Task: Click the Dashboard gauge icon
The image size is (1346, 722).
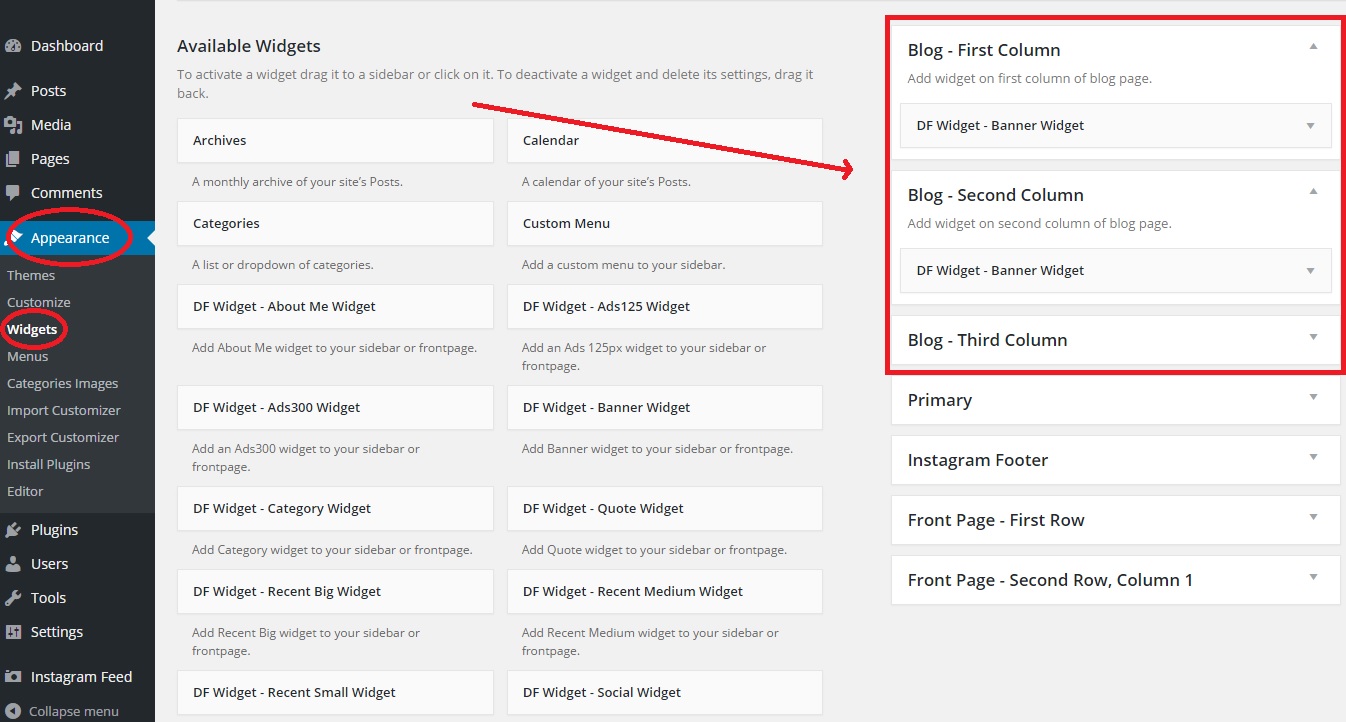Action: point(13,46)
